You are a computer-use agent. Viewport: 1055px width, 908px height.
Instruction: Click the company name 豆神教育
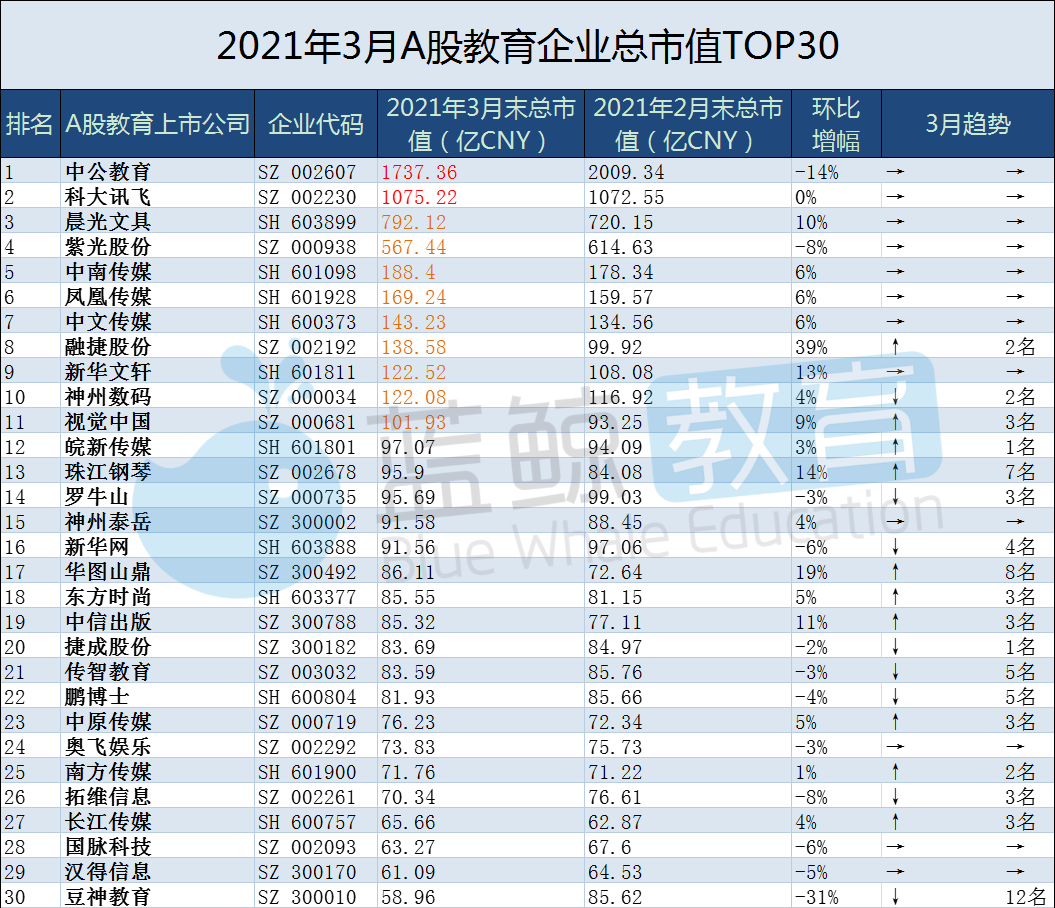[108, 897]
